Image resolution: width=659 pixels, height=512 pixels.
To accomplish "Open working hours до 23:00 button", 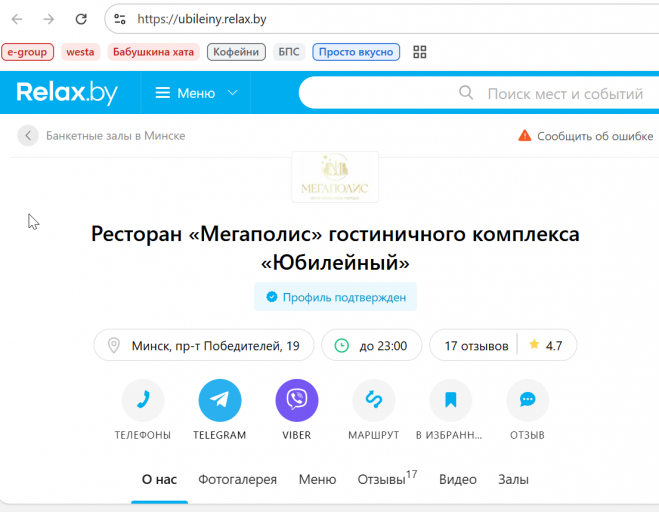I will [x=372, y=346].
